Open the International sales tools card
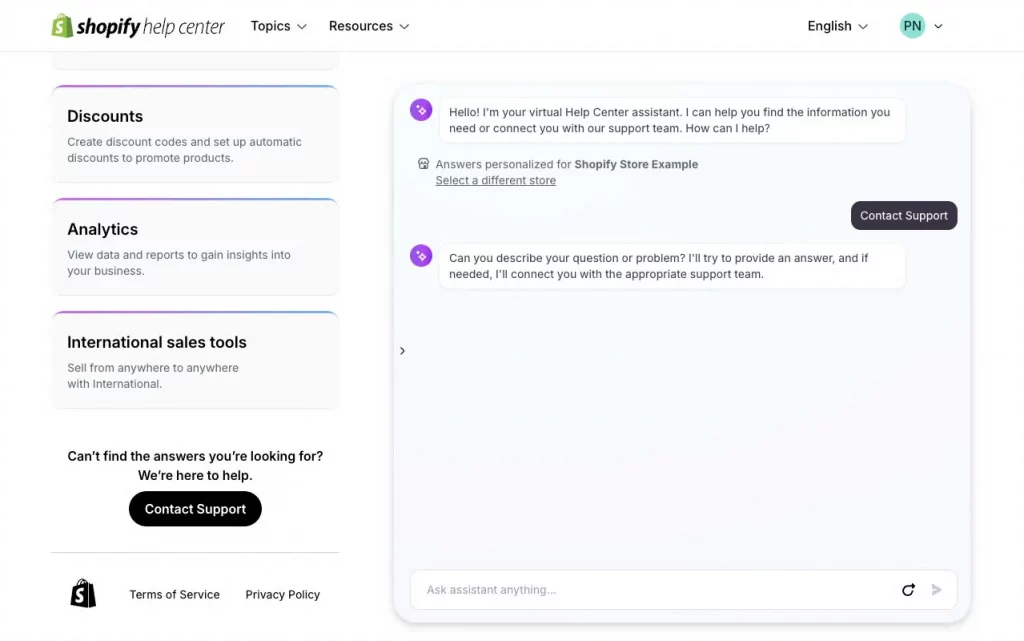Image resolution: width=1024 pixels, height=641 pixels. (195, 360)
